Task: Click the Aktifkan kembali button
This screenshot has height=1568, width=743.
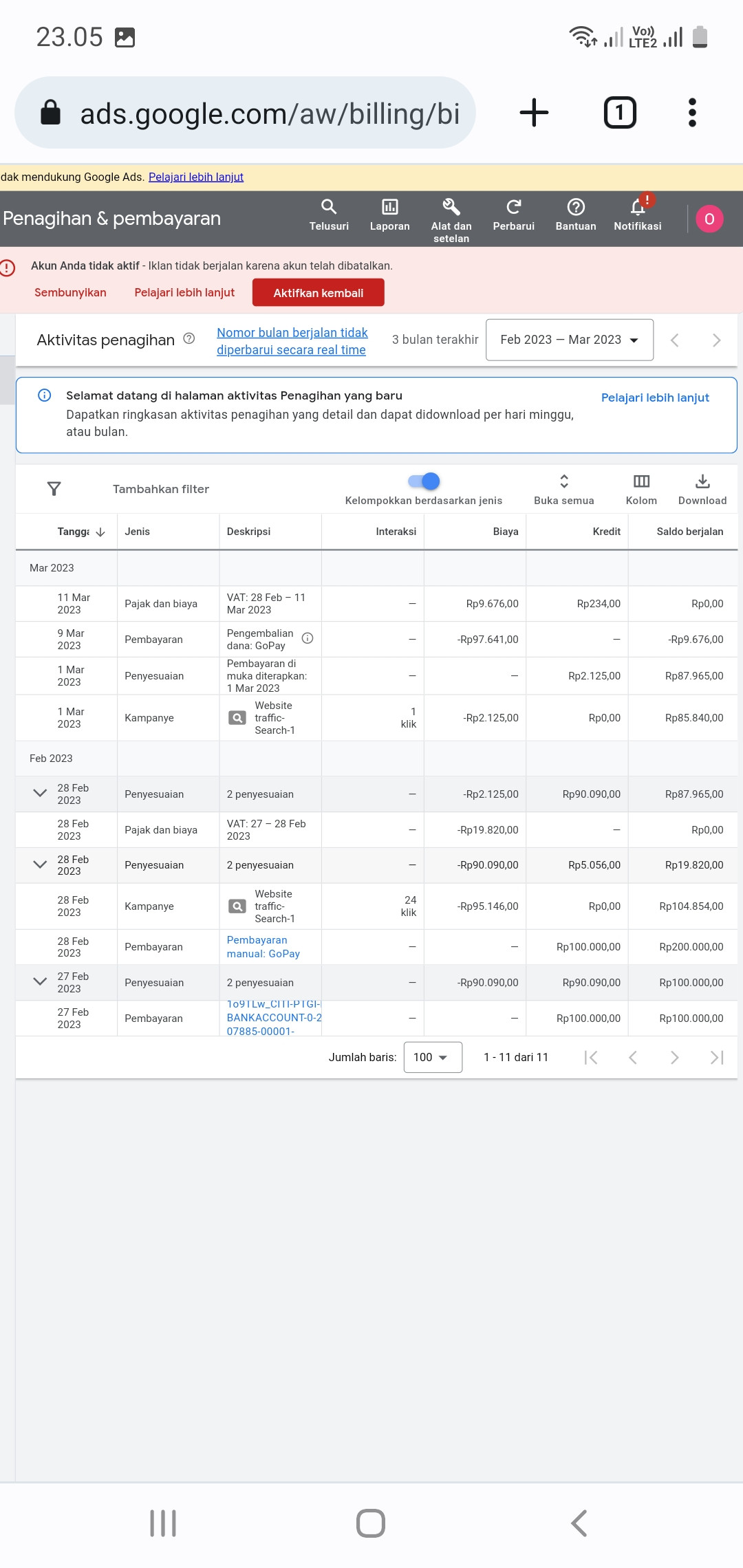Action: tap(318, 293)
